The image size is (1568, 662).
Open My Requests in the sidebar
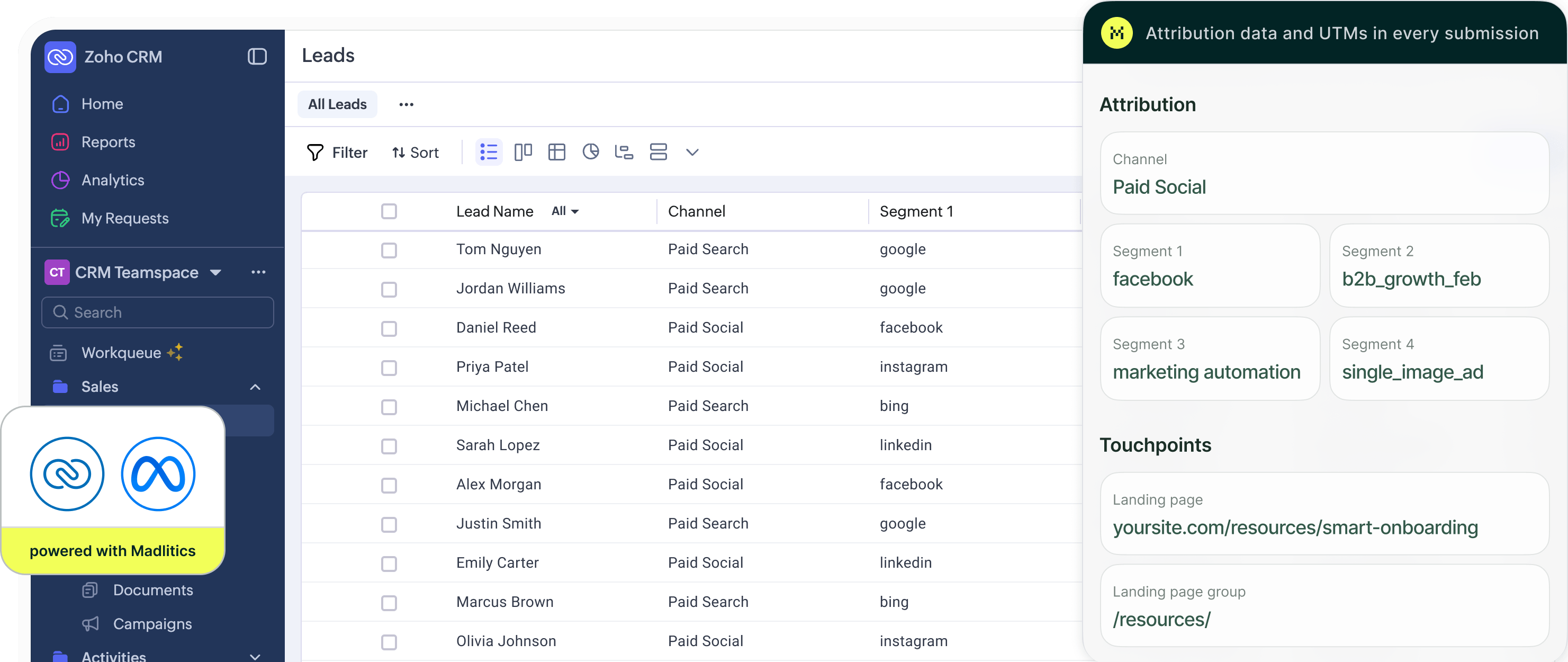[125, 218]
